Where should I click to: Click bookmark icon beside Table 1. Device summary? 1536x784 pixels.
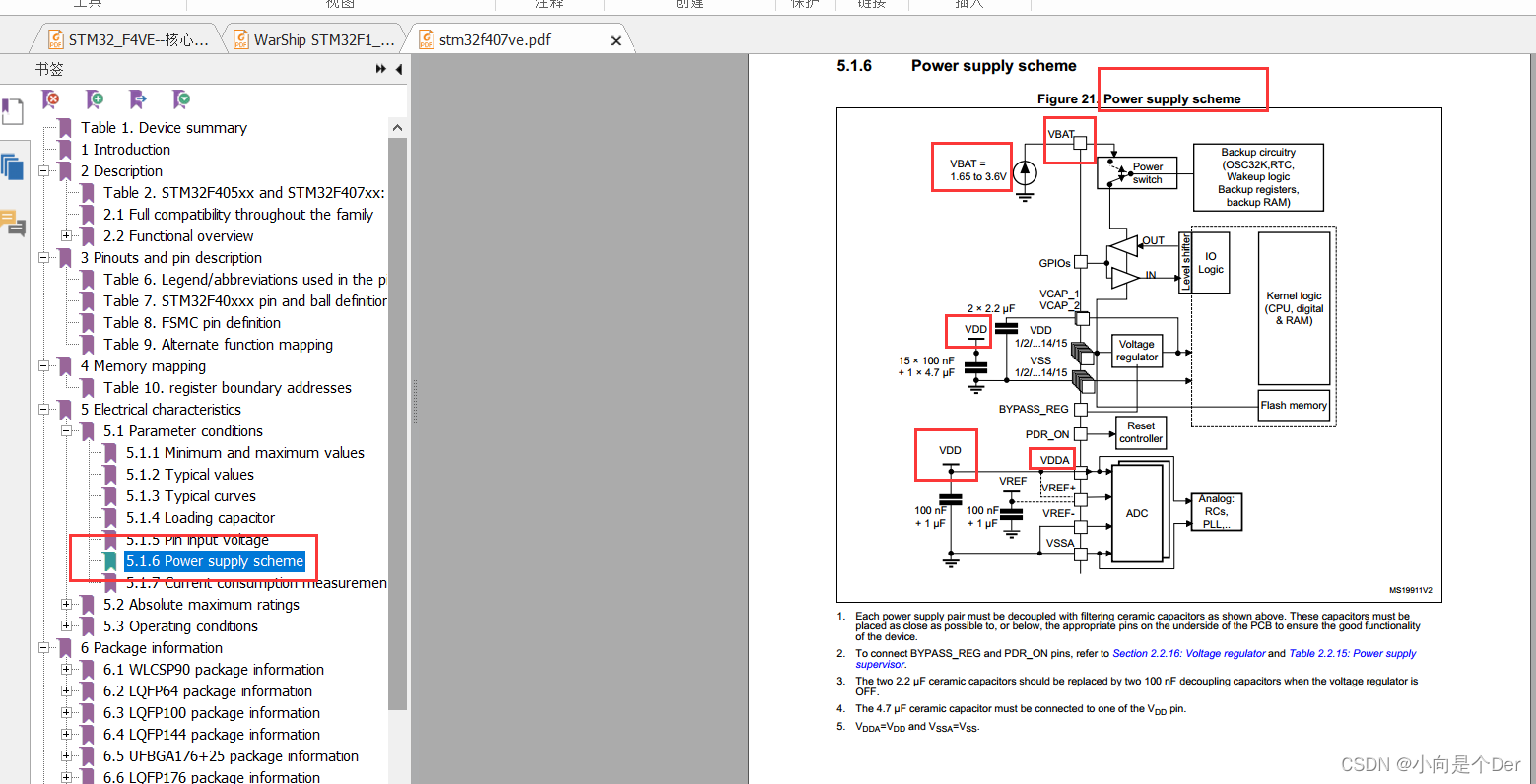(65, 128)
